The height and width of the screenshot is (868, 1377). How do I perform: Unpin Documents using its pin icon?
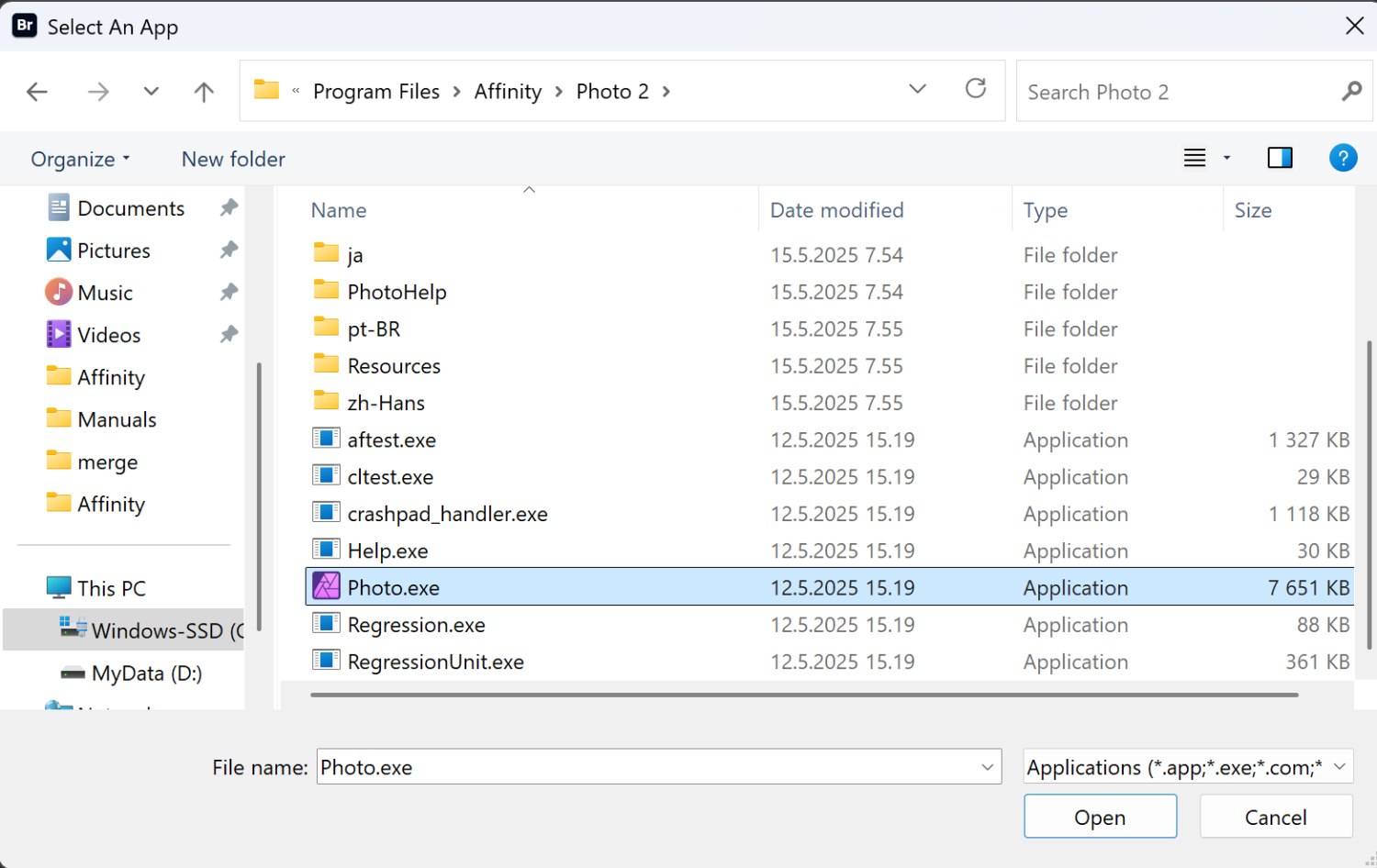pyautogui.click(x=229, y=208)
